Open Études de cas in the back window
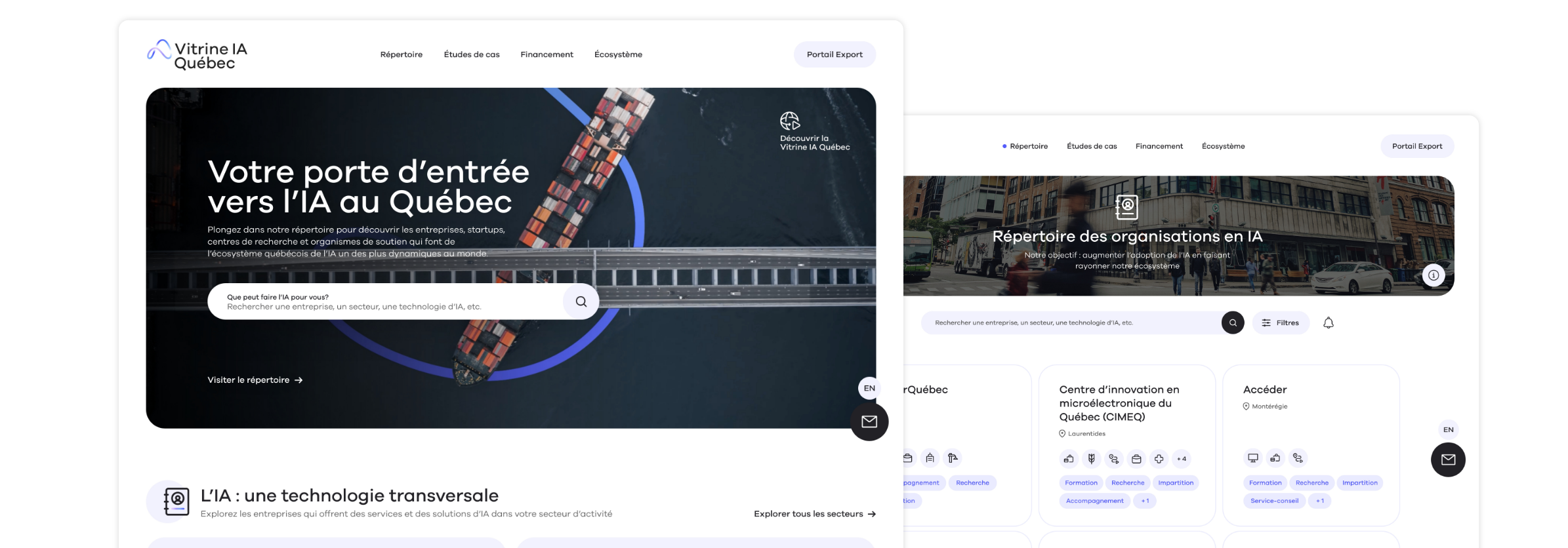Image resolution: width=1568 pixels, height=548 pixels. click(1092, 146)
